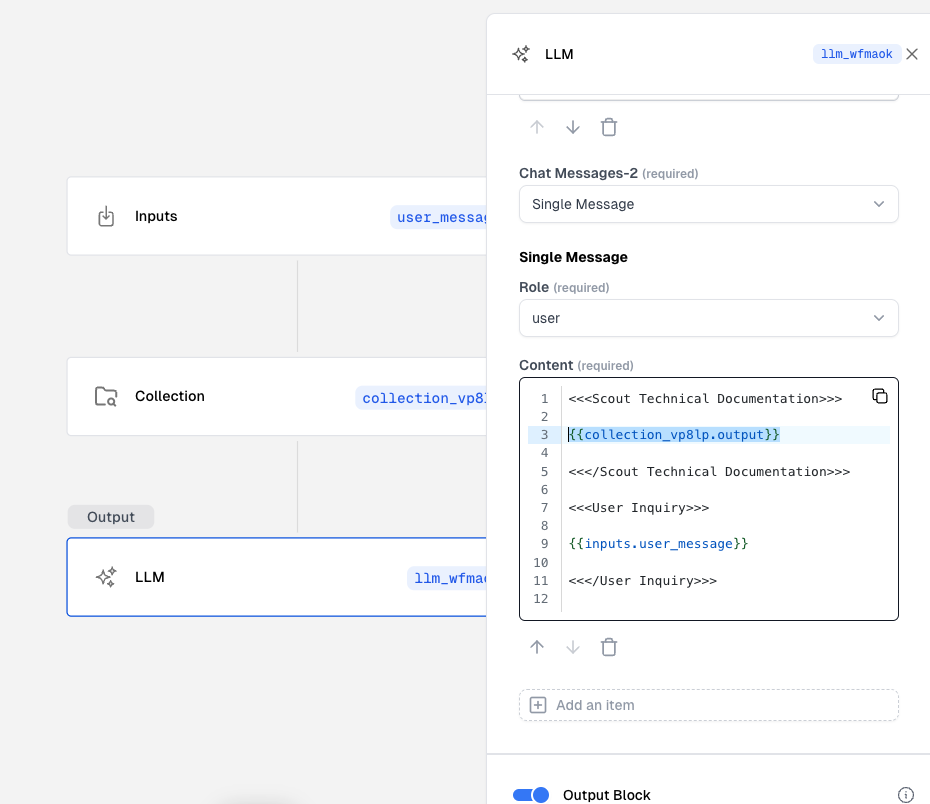Open the info icon beside Output Block
This screenshot has height=804, width=930.
(906, 795)
